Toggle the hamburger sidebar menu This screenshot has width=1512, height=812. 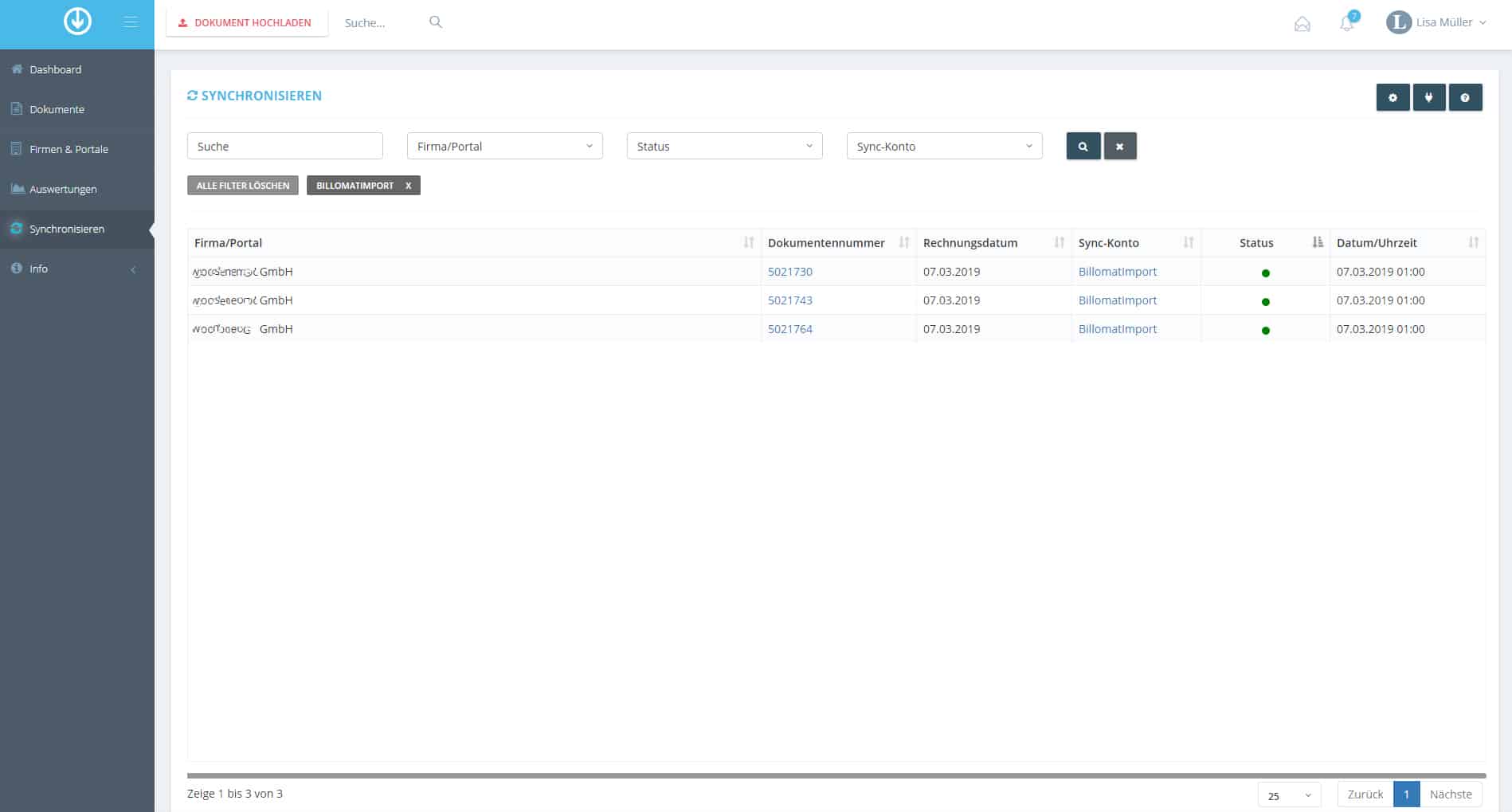131,22
